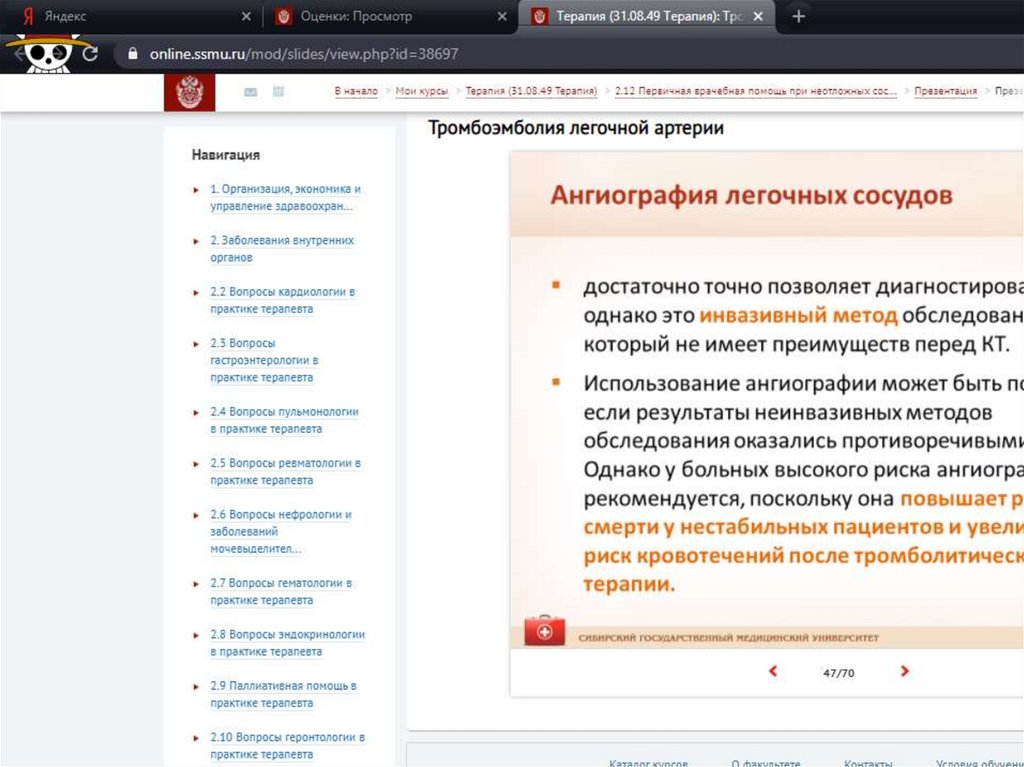The image size is (1024, 767).
Task: Open 2.2 Вопросы кардиологии section
Action: pyautogui.click(x=282, y=300)
